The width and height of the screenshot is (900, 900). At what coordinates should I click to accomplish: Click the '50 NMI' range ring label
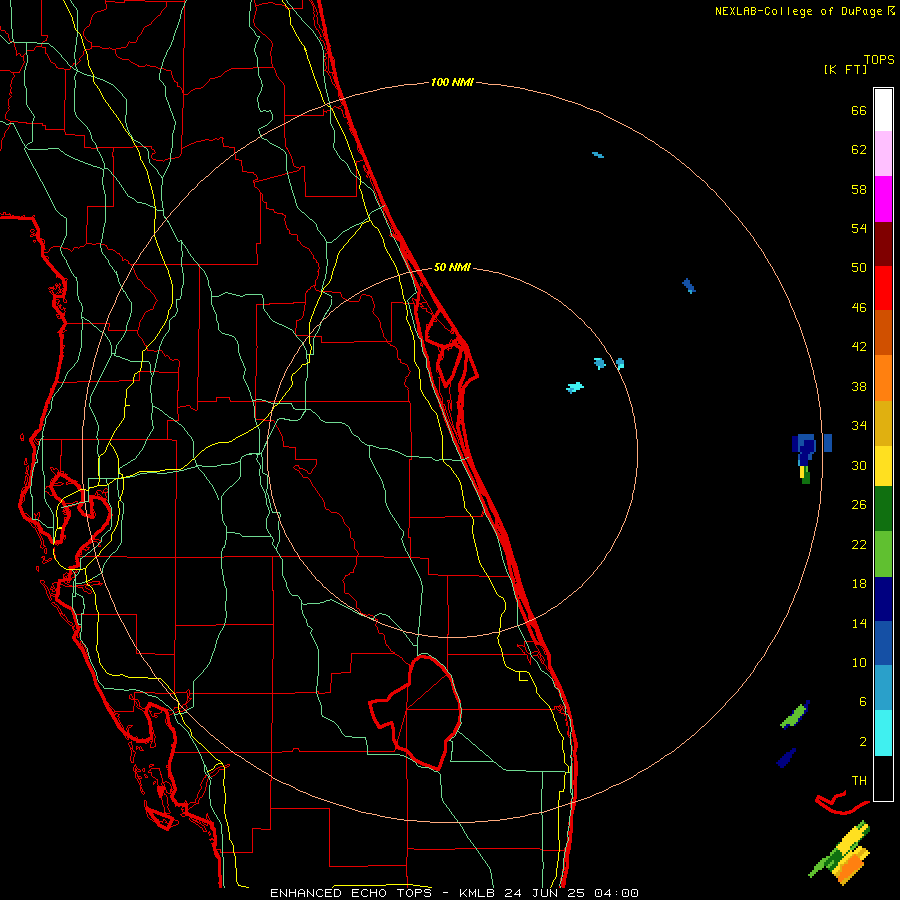[x=452, y=267]
